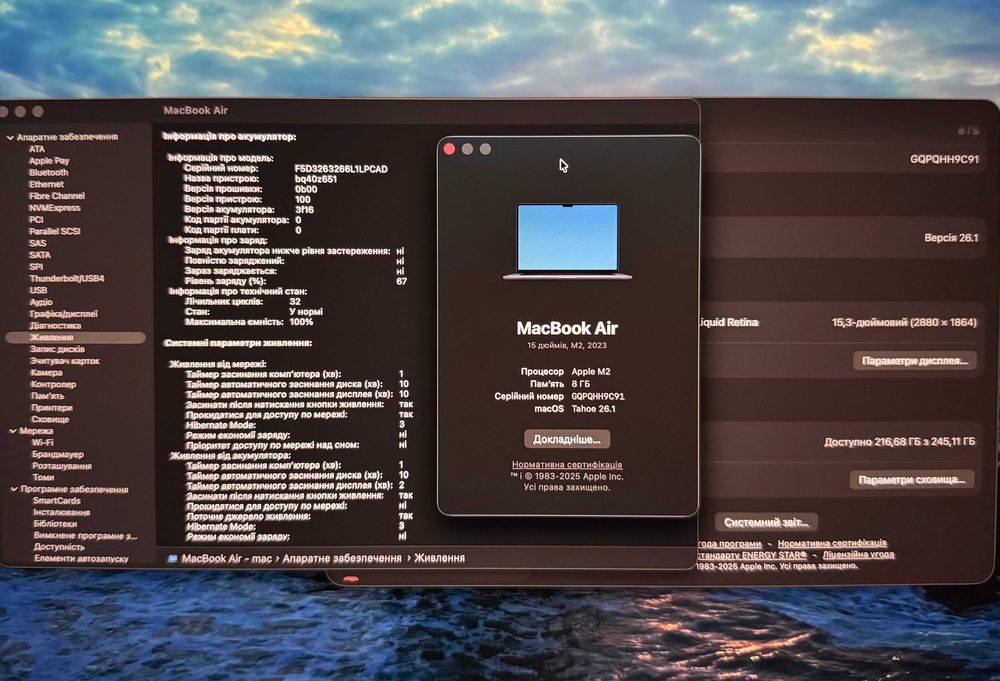Select Доступність in the sidebar
Image resolution: width=1000 pixels, height=681 pixels.
(59, 547)
